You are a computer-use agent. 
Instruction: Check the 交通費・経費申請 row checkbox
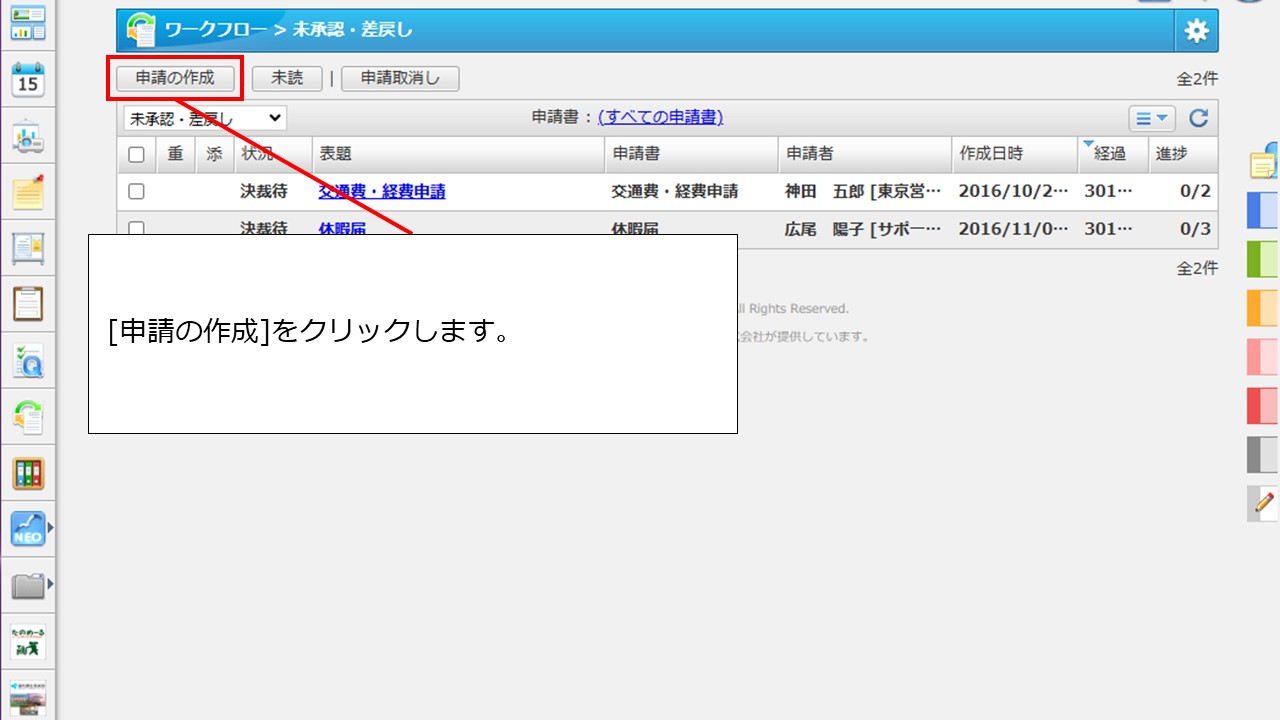pyautogui.click(x=137, y=191)
